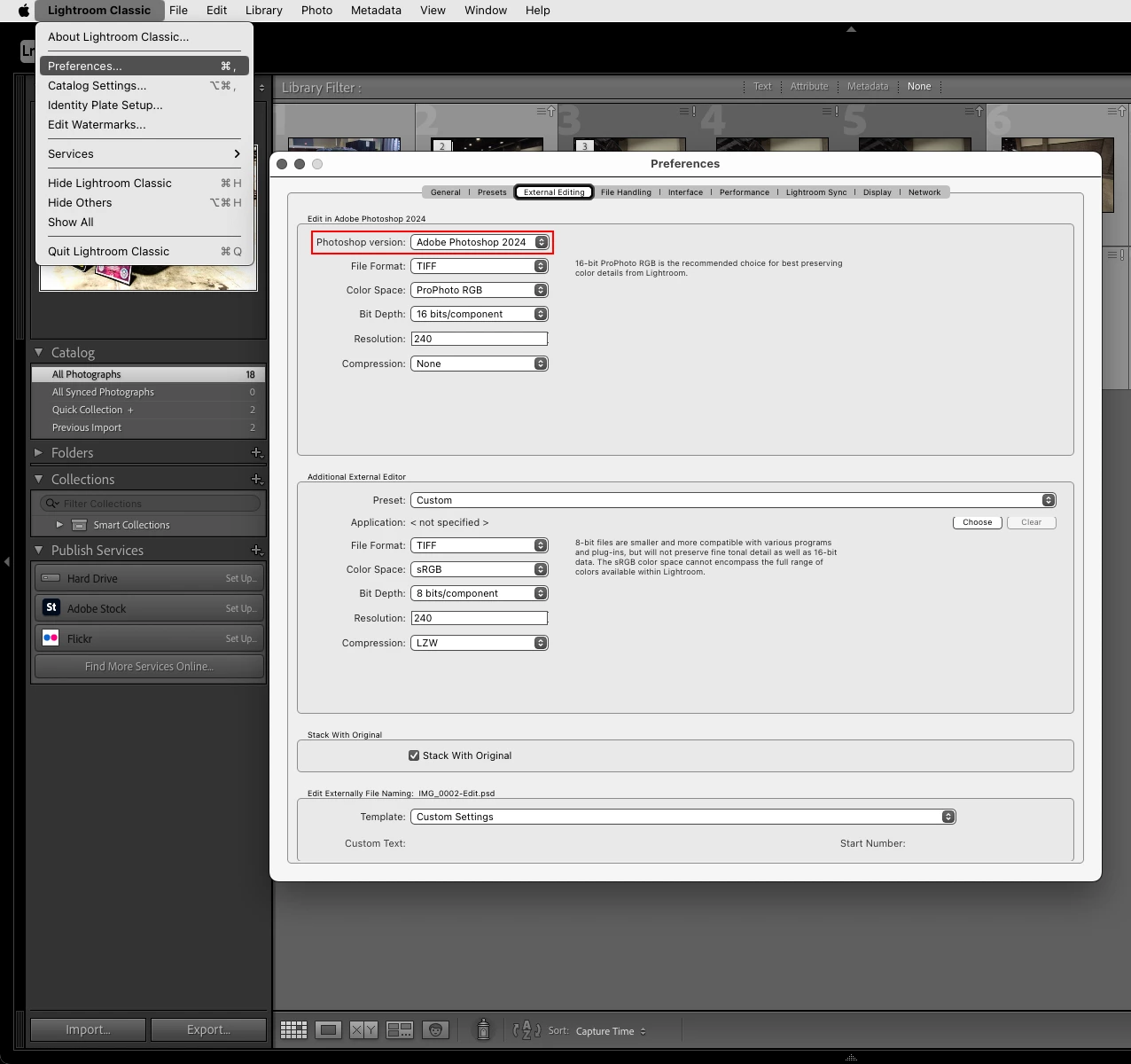Hide left panel via edge arrow
This screenshot has height=1064, width=1131.
click(x=7, y=561)
